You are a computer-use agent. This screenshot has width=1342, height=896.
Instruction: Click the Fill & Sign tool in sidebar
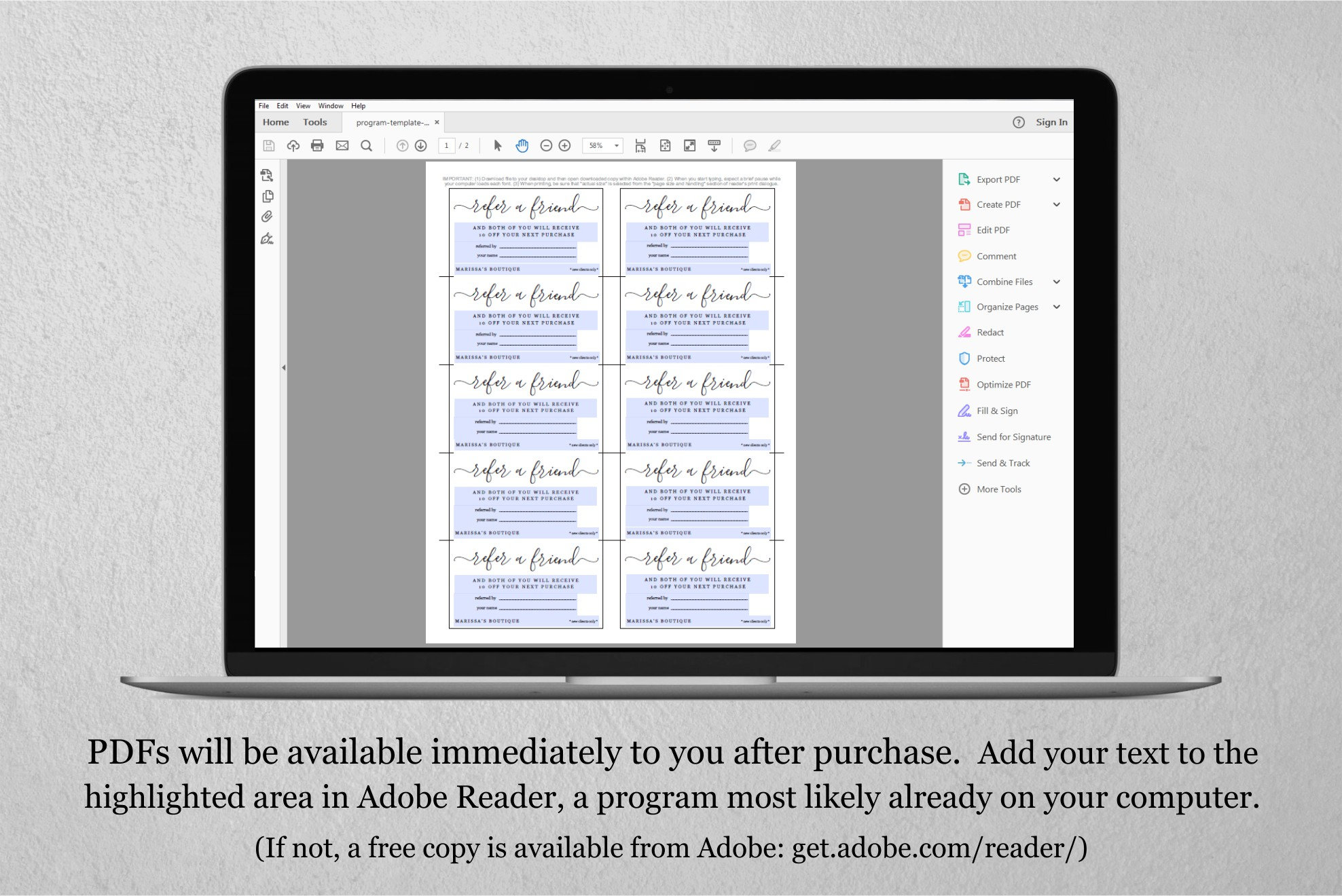998,412
